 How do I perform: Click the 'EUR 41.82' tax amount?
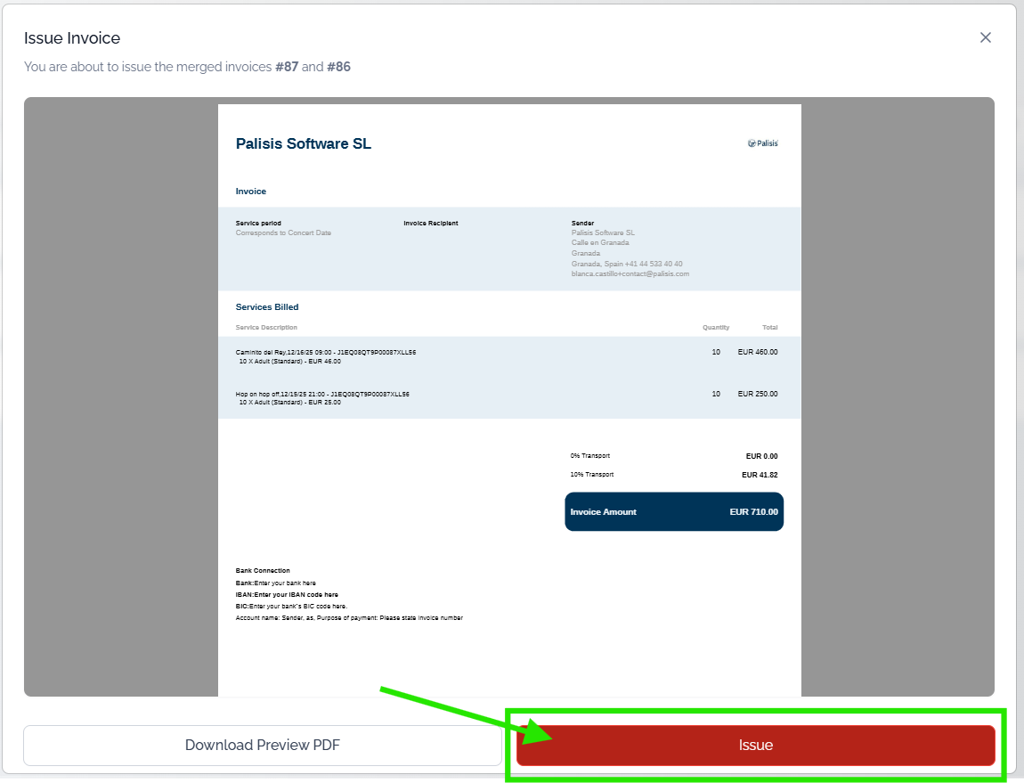click(x=760, y=475)
